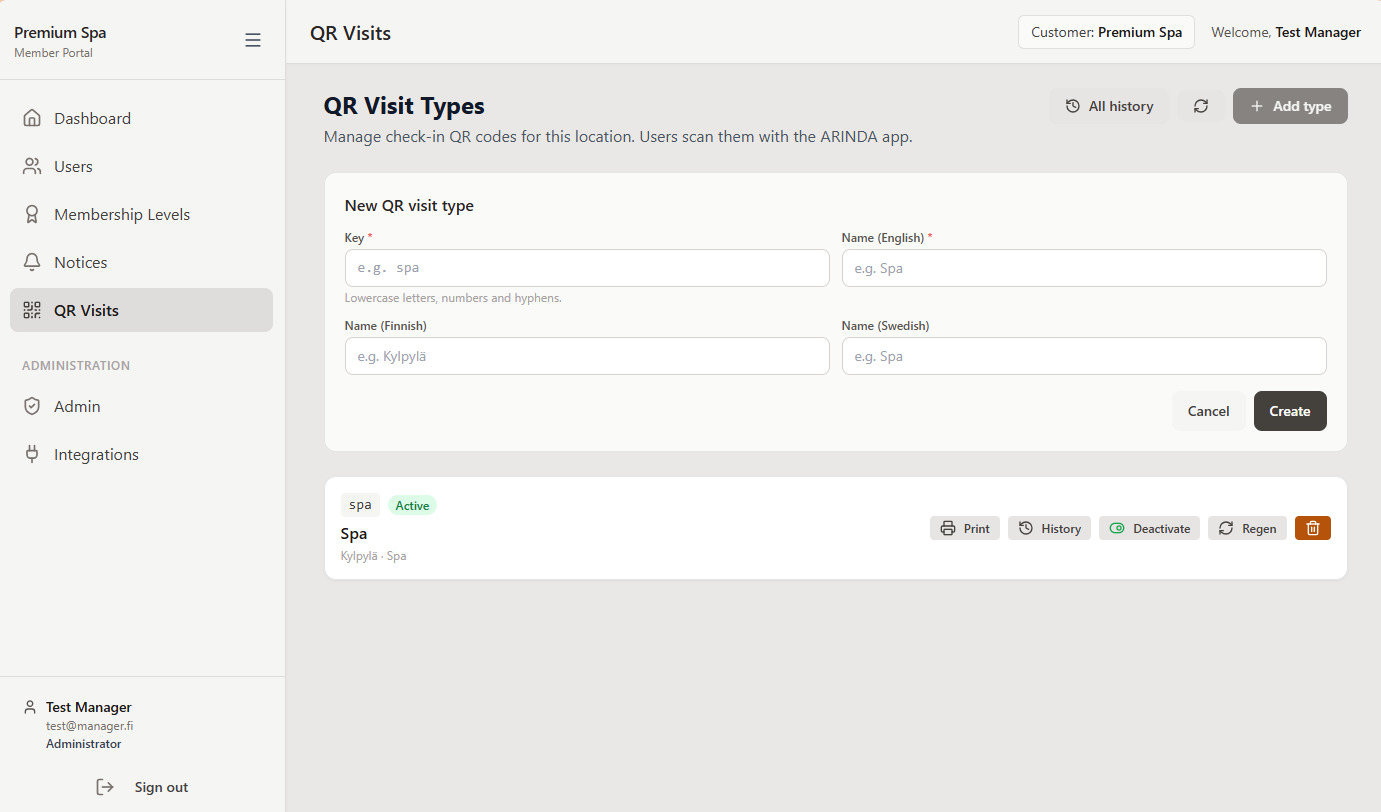
Task: Click the Active status badge on Spa
Action: coord(412,505)
